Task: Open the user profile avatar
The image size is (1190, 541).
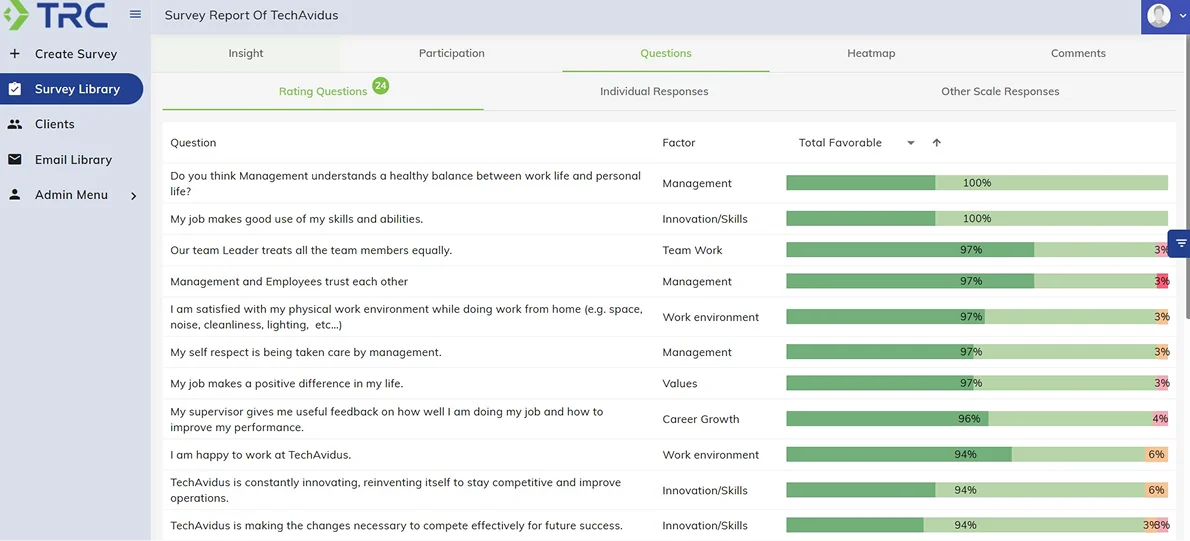Action: [1159, 15]
